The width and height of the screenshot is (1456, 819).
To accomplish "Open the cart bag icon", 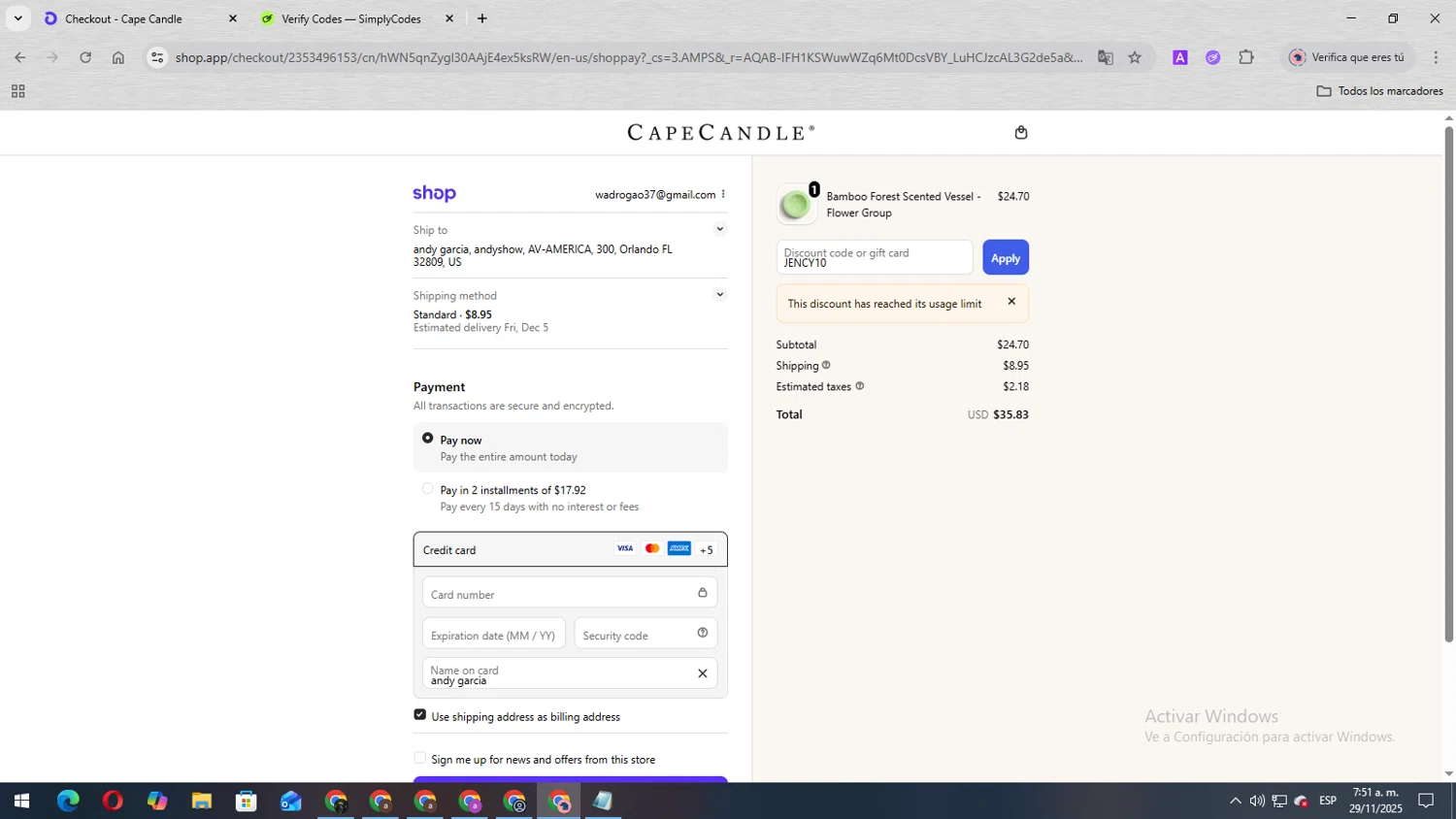I will click(x=1020, y=133).
